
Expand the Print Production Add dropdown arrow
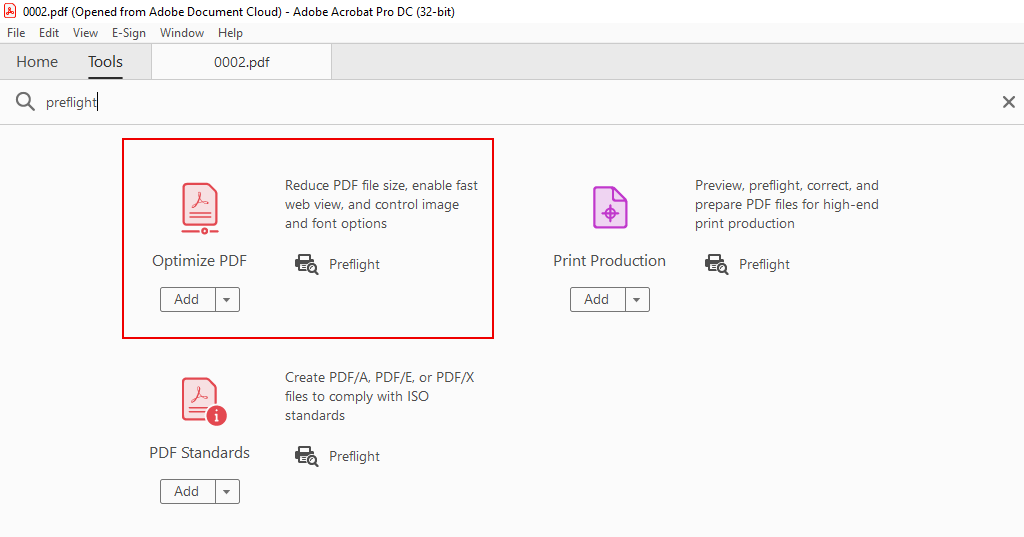coord(637,300)
